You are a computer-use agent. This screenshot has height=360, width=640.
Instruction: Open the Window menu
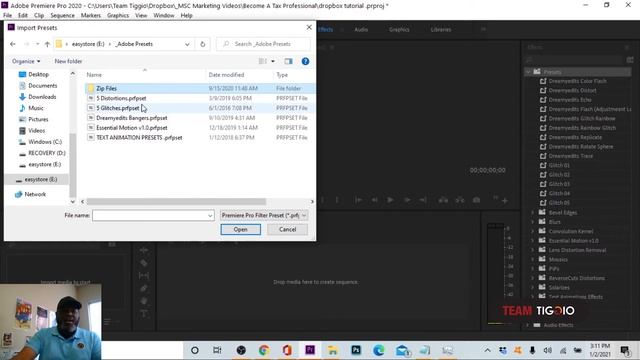[x=164, y=16]
